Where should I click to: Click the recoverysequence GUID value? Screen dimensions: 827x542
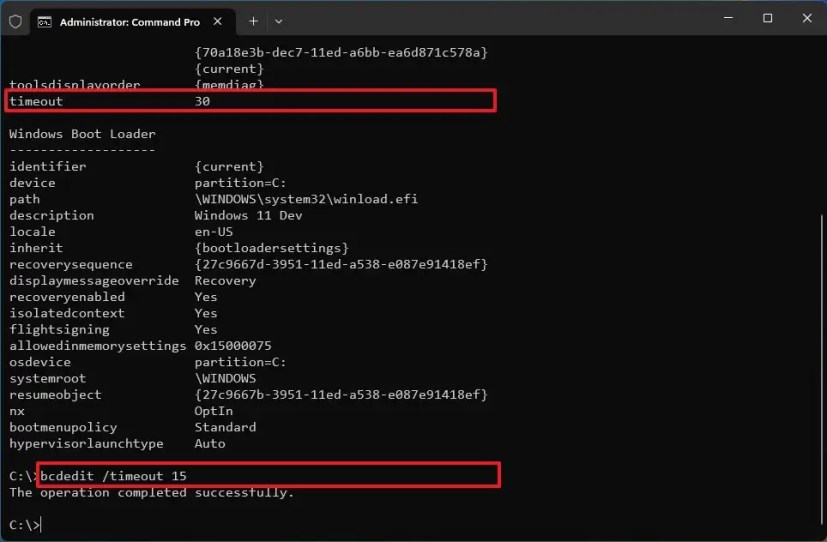click(x=341, y=264)
